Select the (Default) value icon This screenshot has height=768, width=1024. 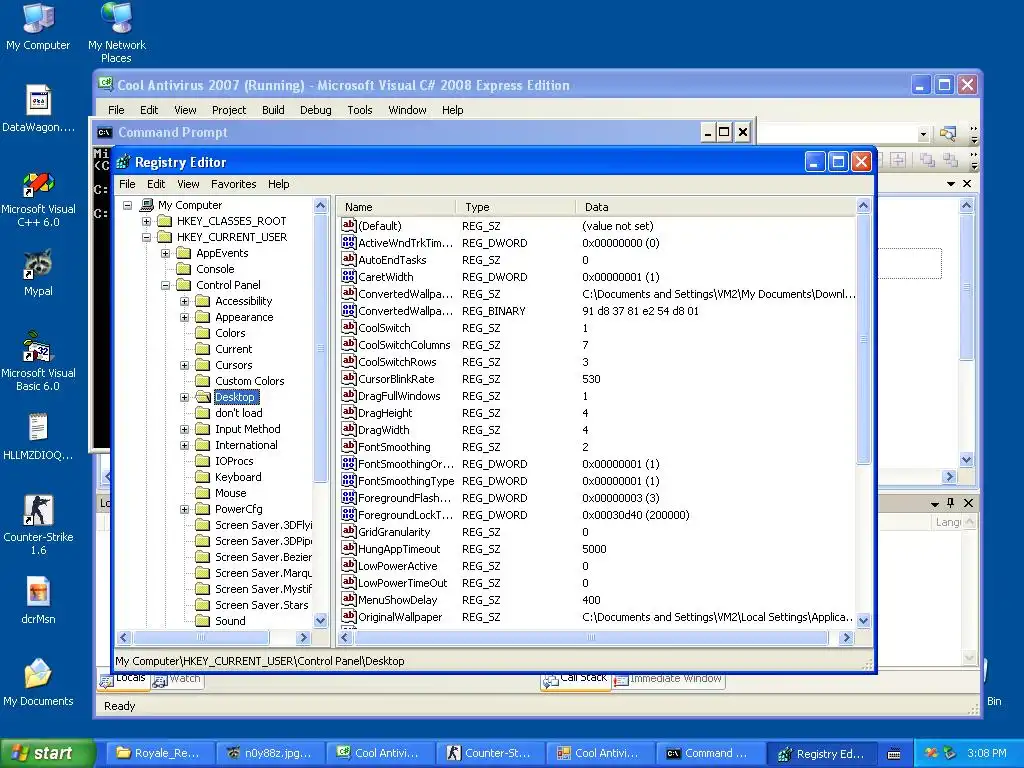349,225
